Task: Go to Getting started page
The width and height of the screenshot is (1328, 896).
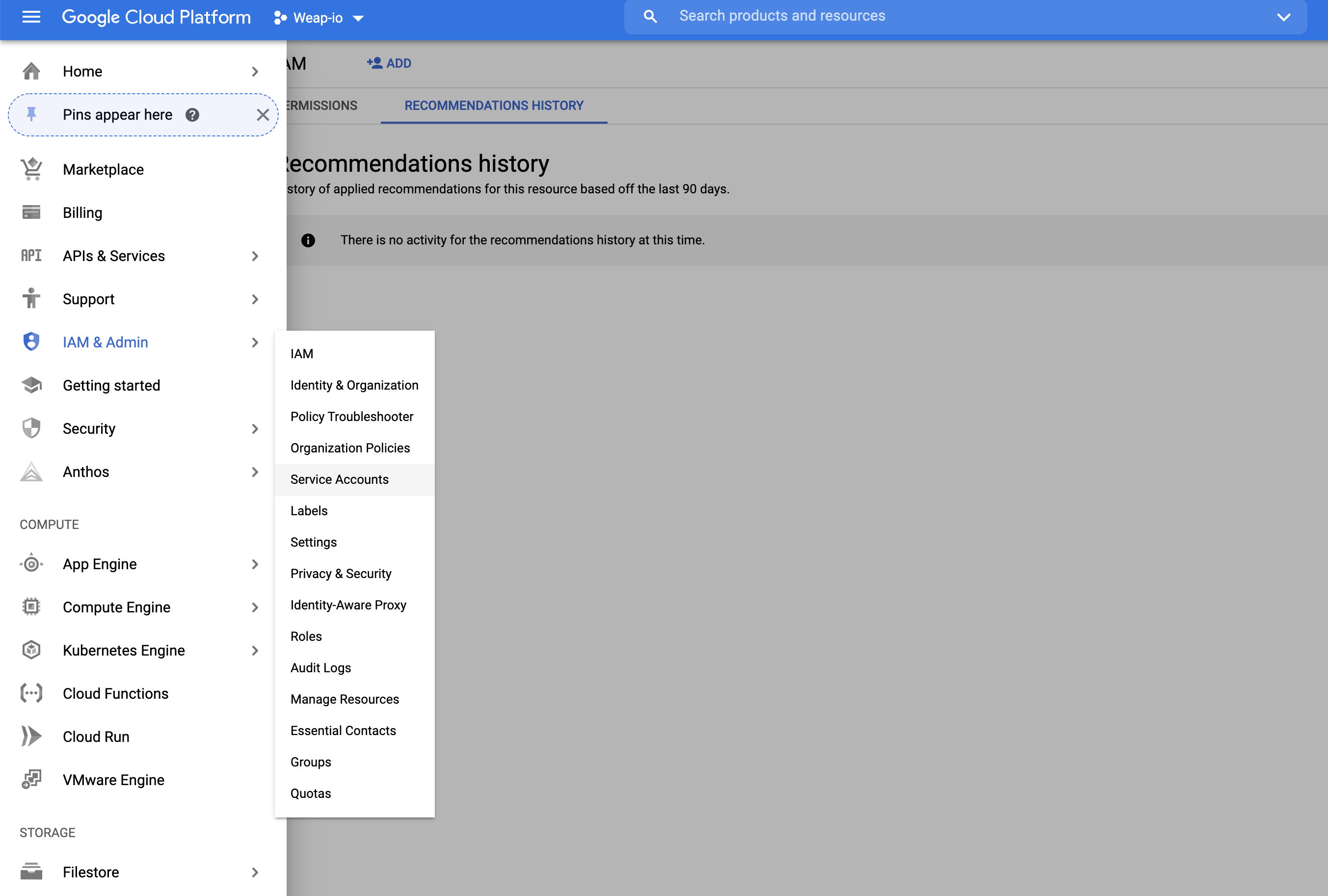Action: [143, 385]
